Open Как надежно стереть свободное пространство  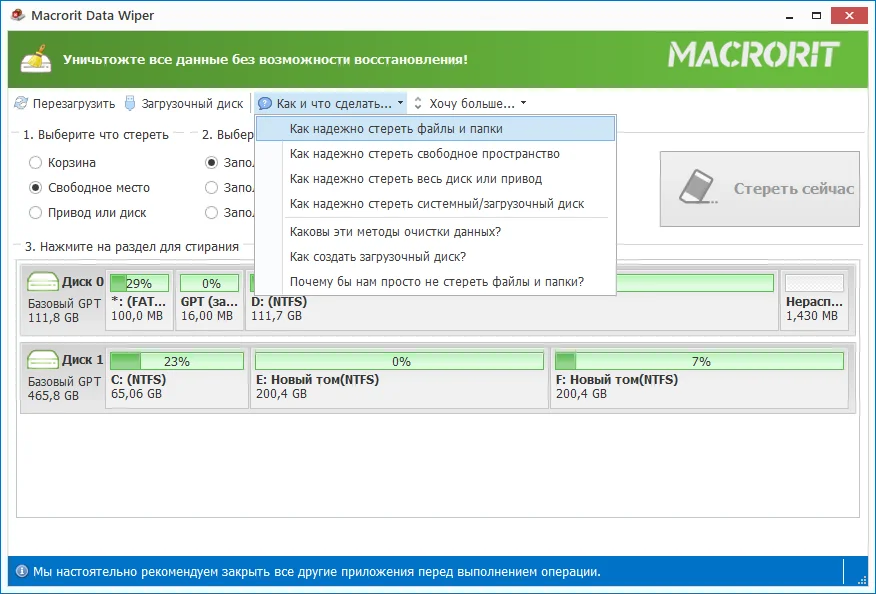[436, 154]
